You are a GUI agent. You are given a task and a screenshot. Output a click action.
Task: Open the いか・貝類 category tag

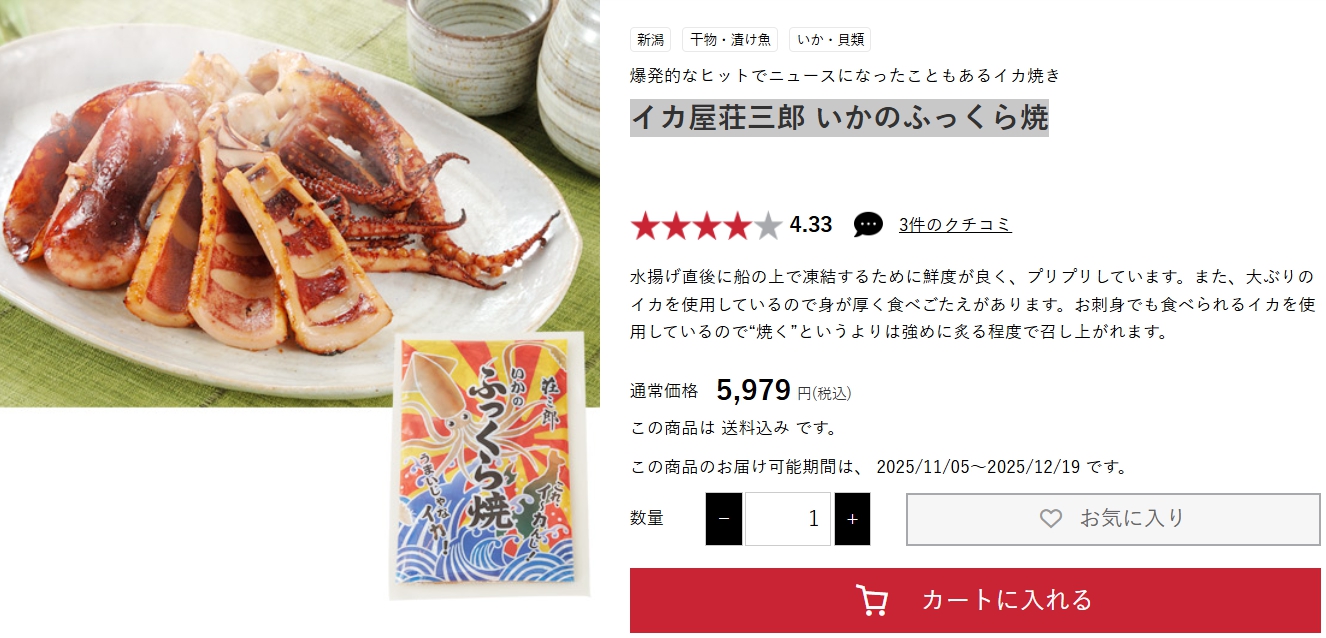point(830,40)
